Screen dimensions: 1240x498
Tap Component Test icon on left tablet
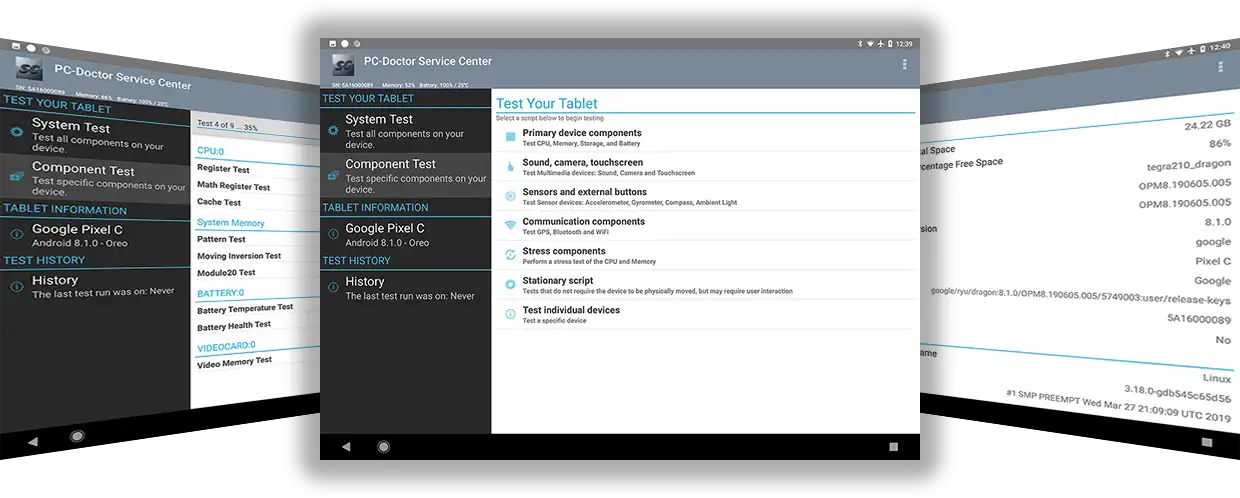(x=16, y=176)
